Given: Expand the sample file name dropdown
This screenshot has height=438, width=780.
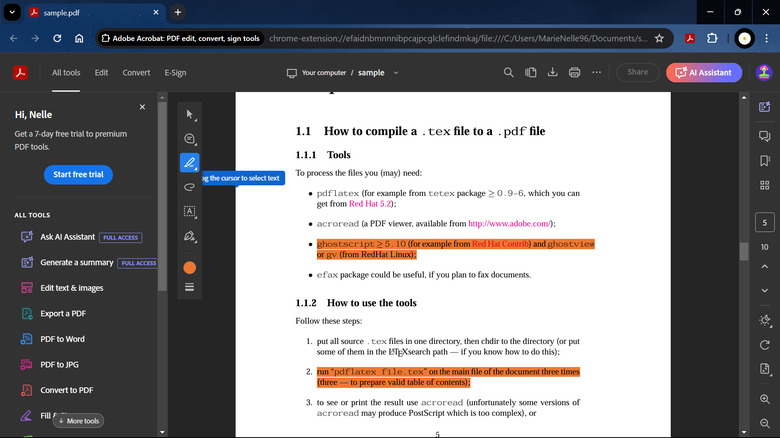Looking at the screenshot, I should point(395,72).
